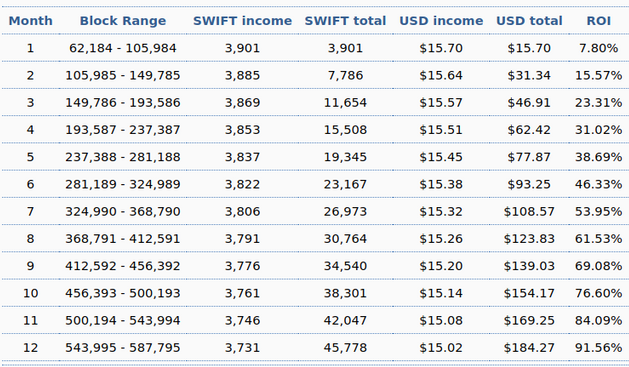Select SWIFT income 3,853 in month 4
Screen dimensions: 629x367
tap(242, 130)
